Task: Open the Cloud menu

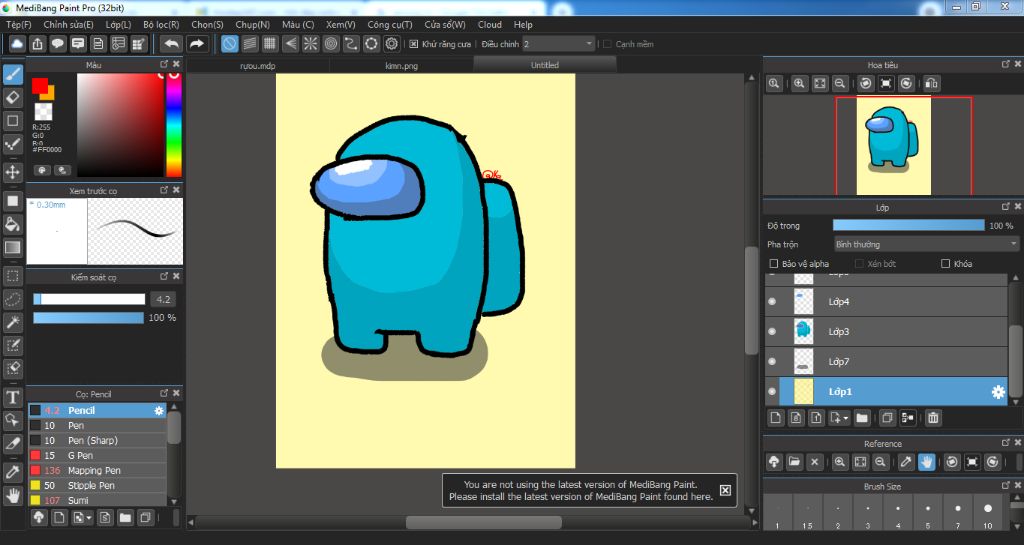Action: pos(489,24)
